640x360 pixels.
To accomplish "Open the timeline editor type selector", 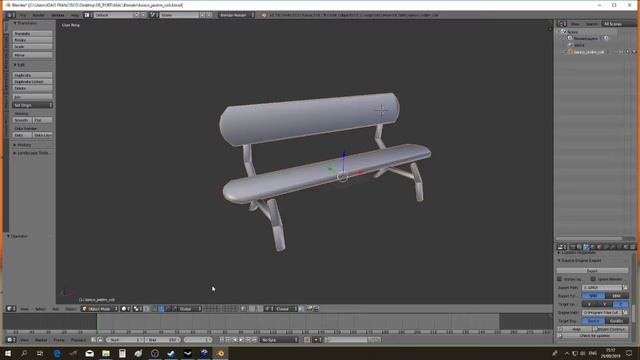I will pos(11,340).
